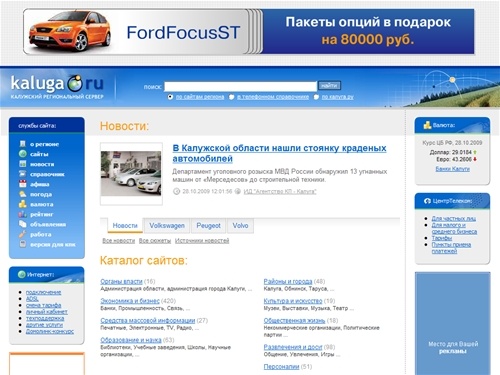500x375 pixels.
Task: Open the 'Тарифы' link
Action: click(442, 238)
